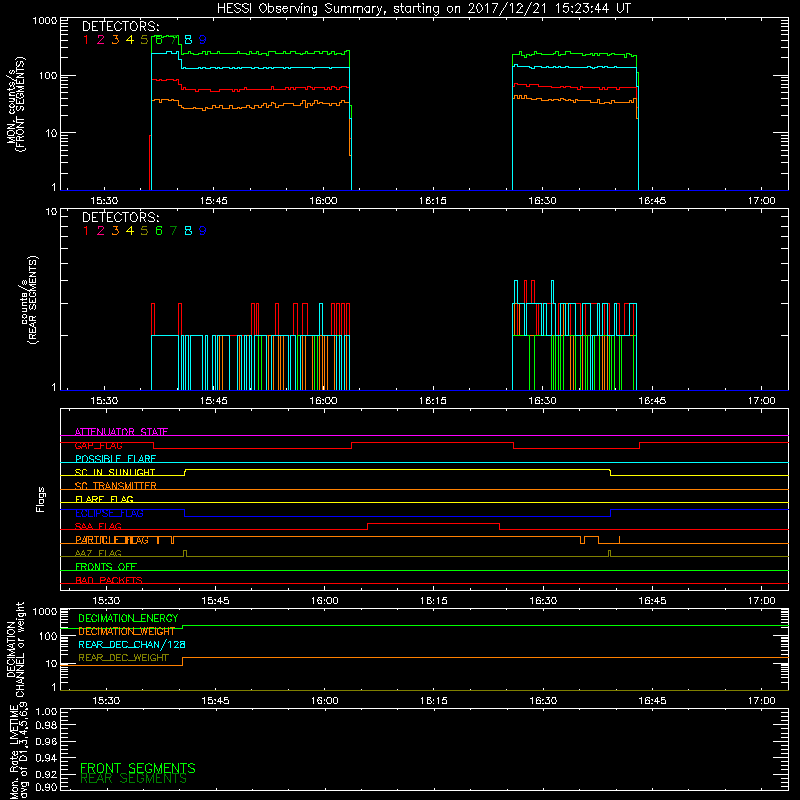This screenshot has height=800, width=800.
Task: Click magenta detector 2 in rear segments legend
Action: coord(101,231)
